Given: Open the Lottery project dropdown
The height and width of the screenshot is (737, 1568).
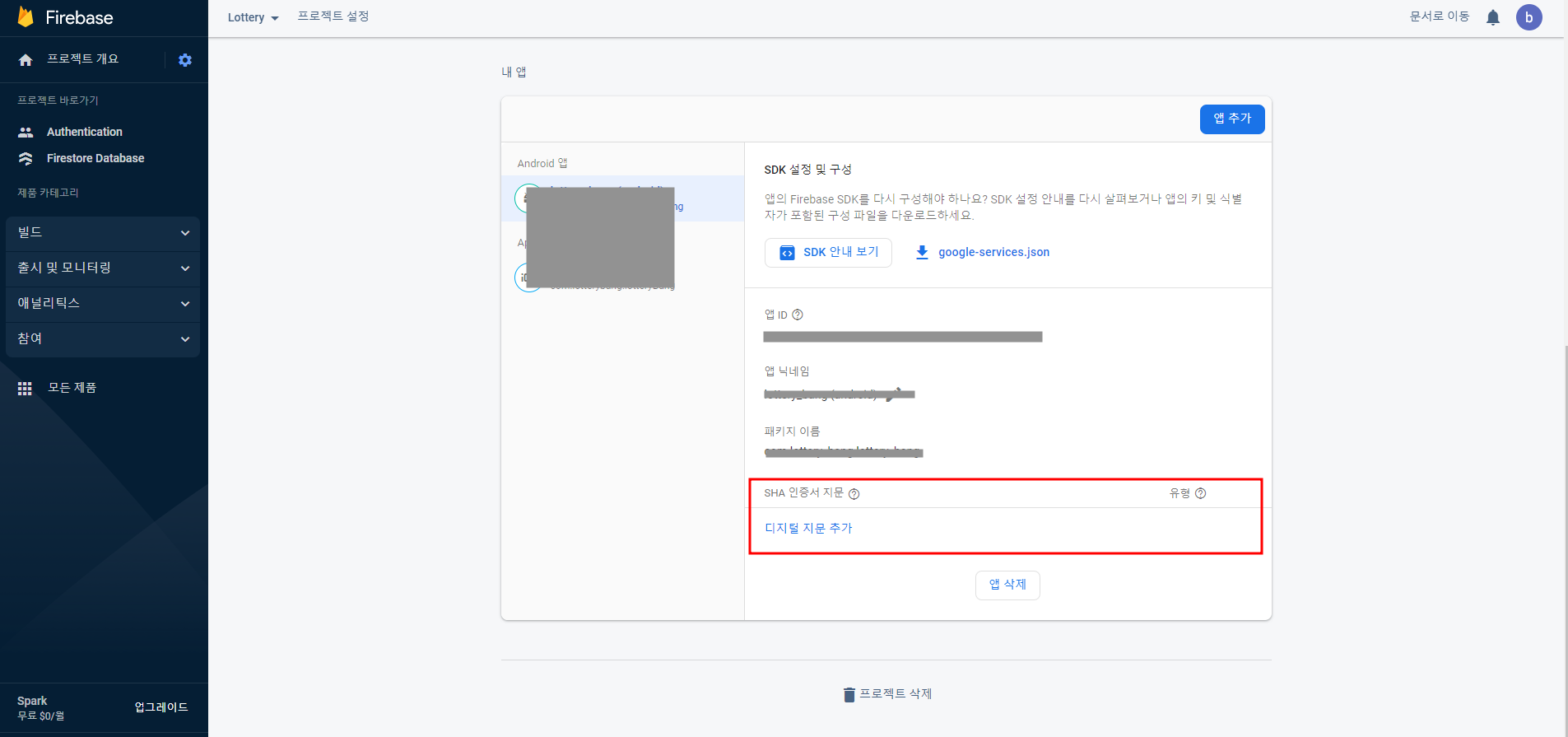Looking at the screenshot, I should coord(254,17).
